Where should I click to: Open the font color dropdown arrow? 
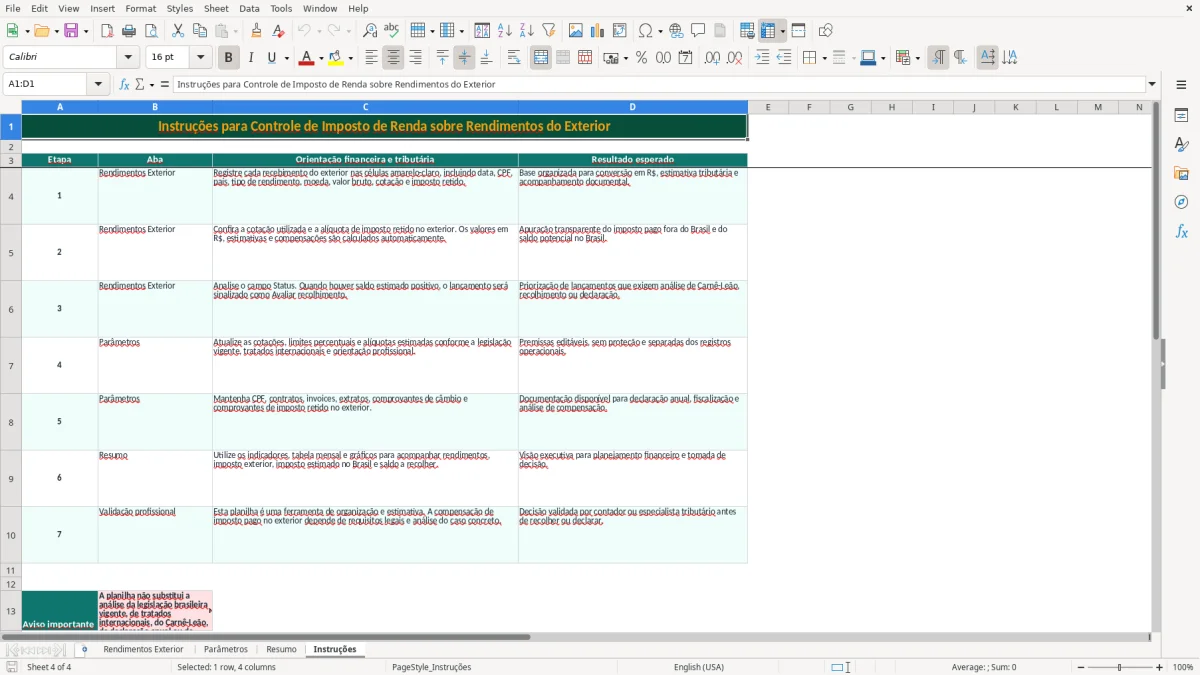tap(321, 58)
